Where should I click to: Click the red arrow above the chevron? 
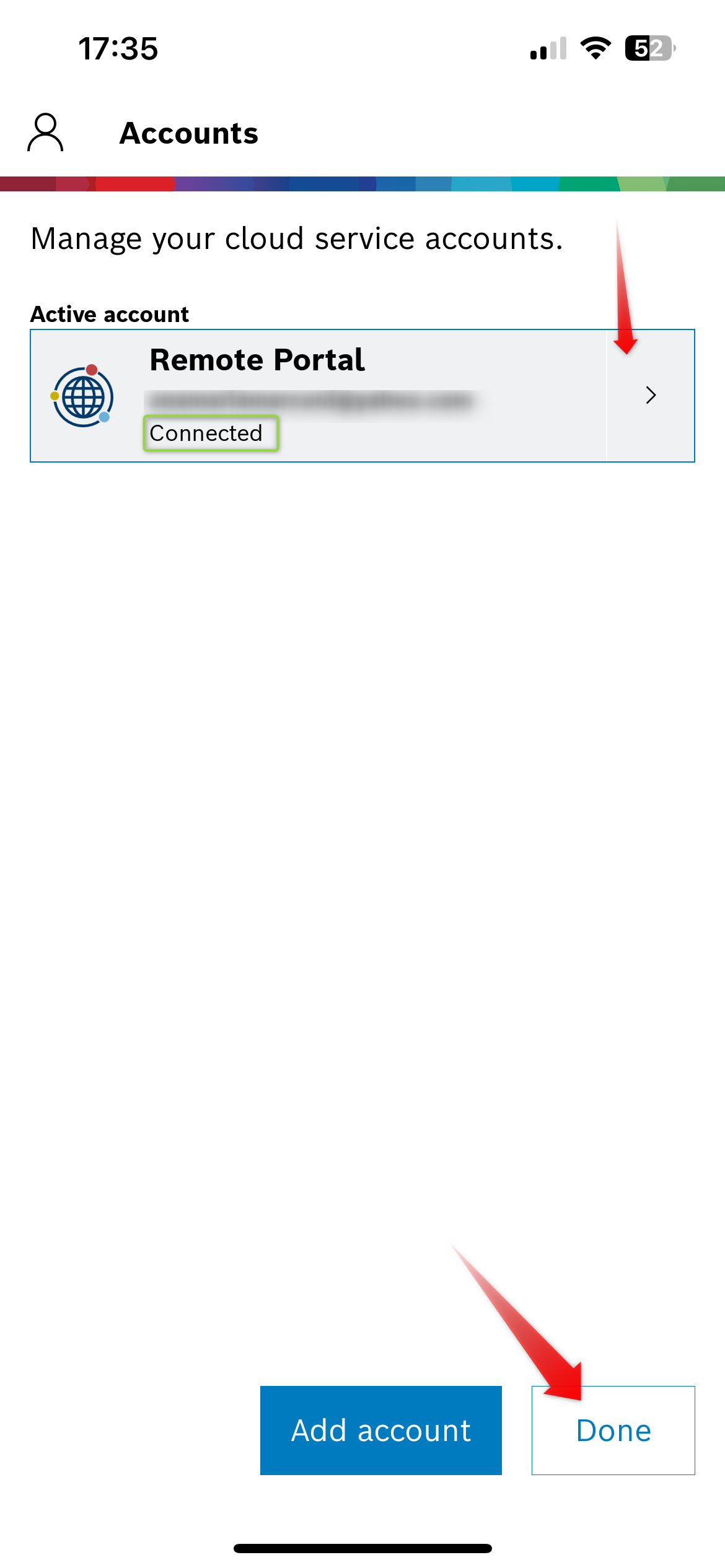625,287
